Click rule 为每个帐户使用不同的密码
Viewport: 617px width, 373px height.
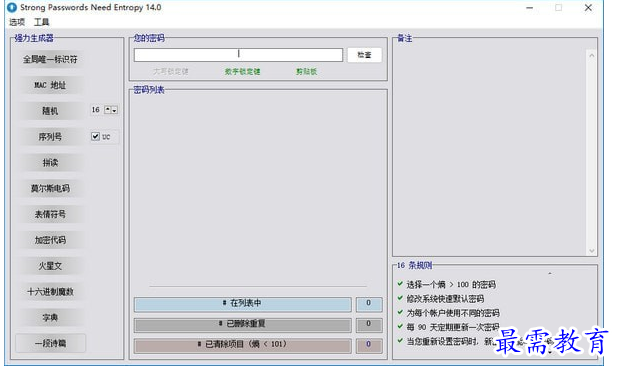(453, 313)
